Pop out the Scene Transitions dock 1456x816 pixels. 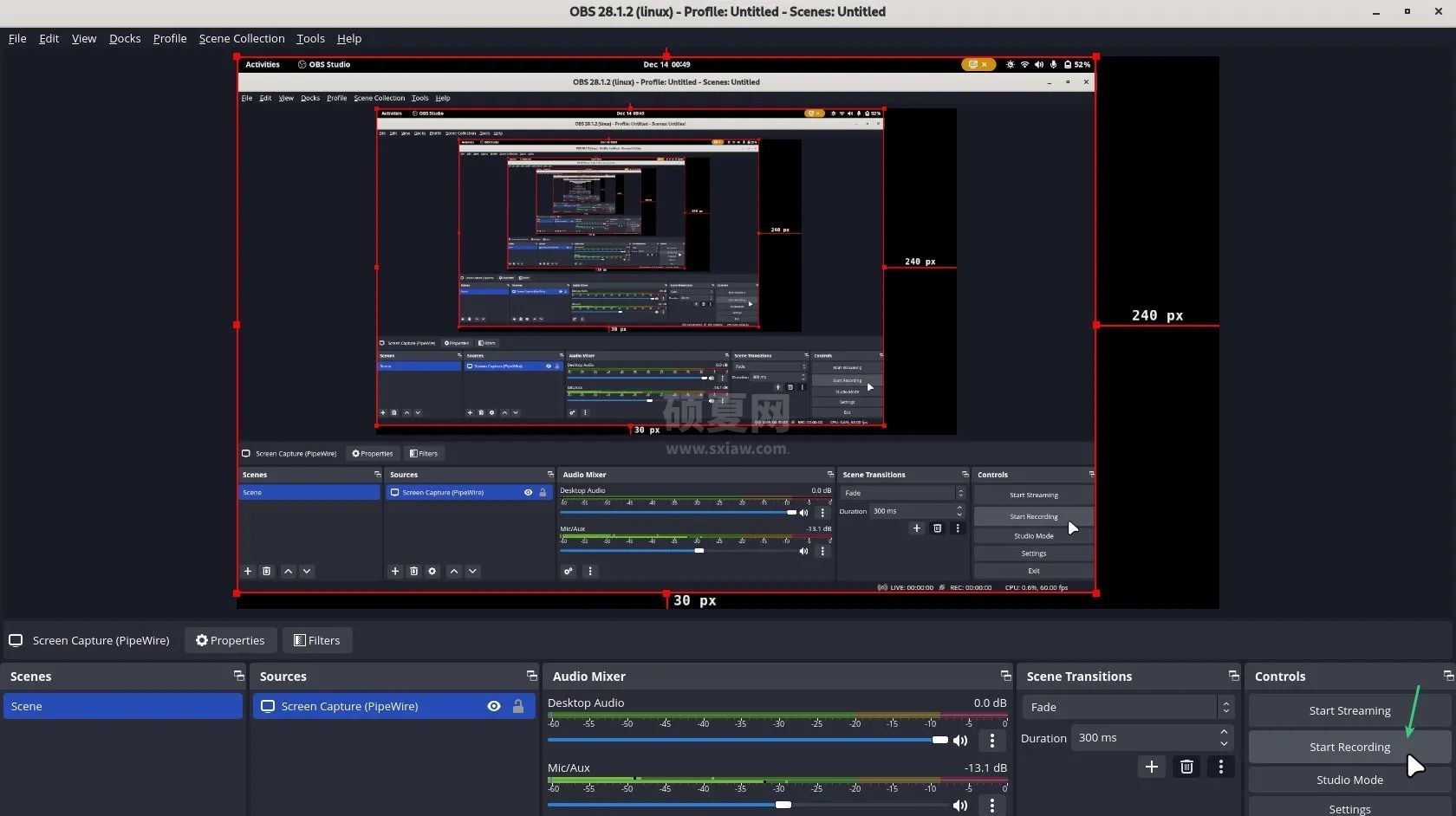[1233, 676]
